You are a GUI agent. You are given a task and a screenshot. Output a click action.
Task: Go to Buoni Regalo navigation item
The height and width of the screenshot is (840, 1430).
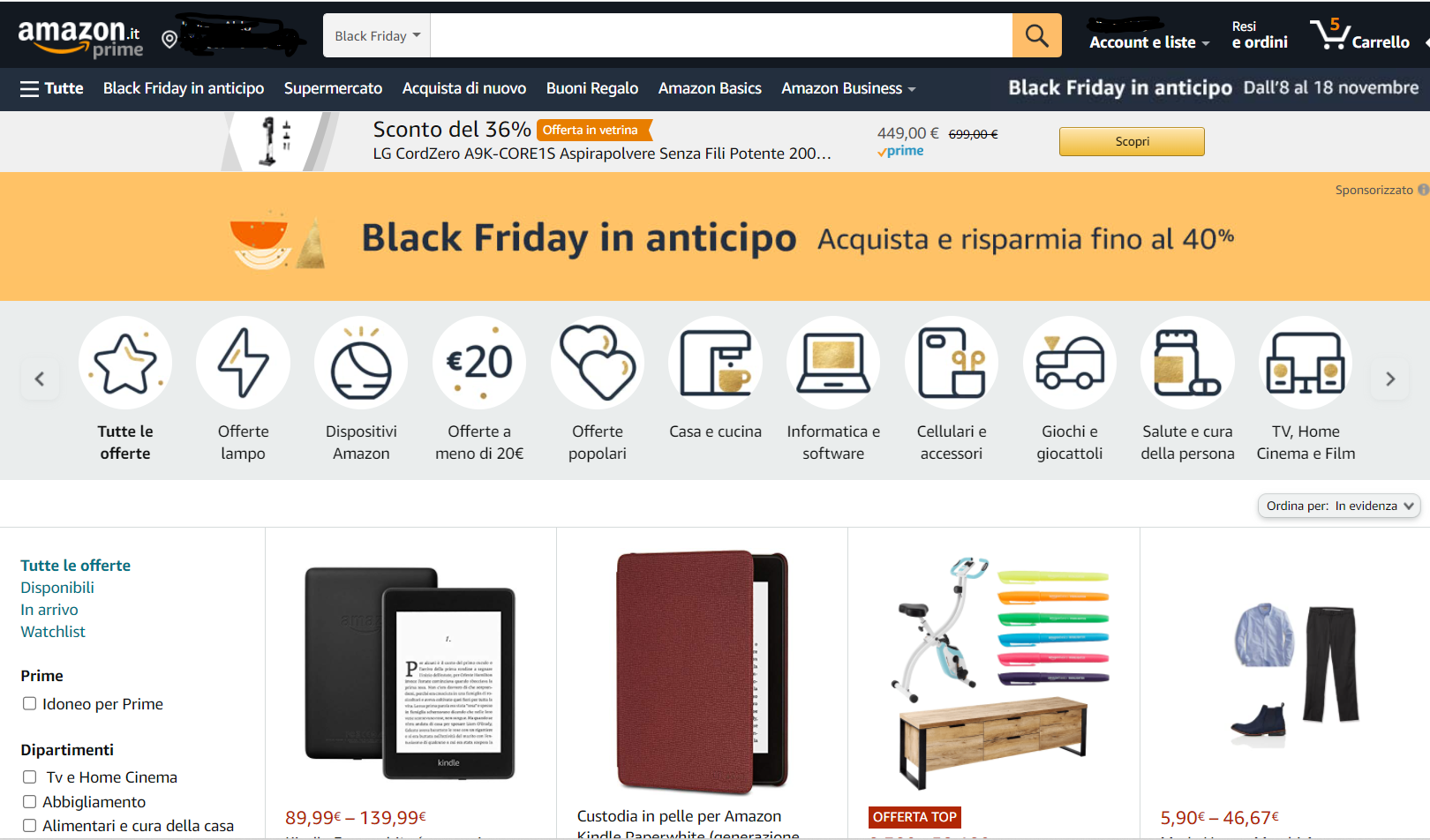592,88
